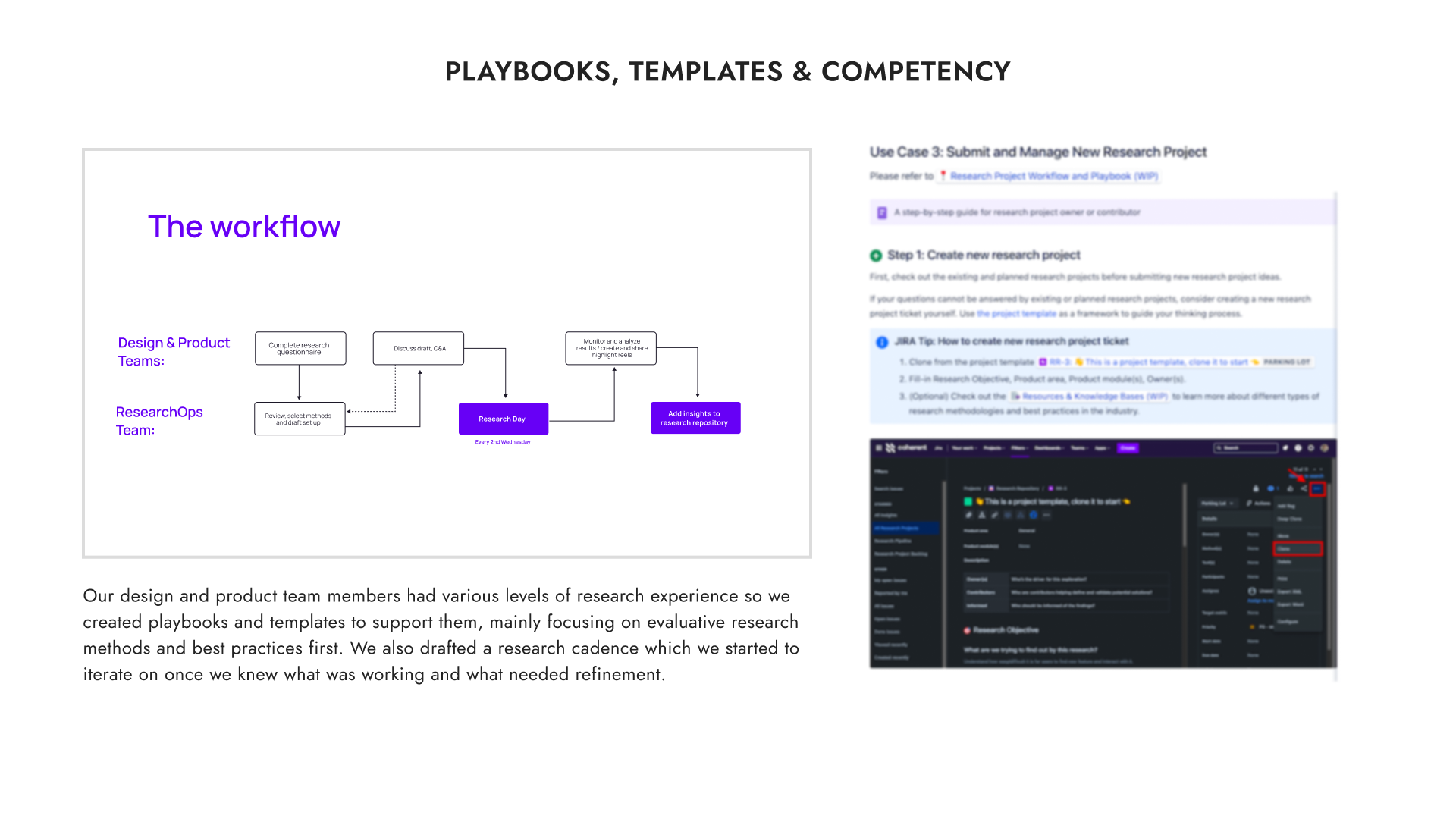Open Research Project Workflow and Playbook link
Screen dimensions: 1456x819
(x=1048, y=176)
